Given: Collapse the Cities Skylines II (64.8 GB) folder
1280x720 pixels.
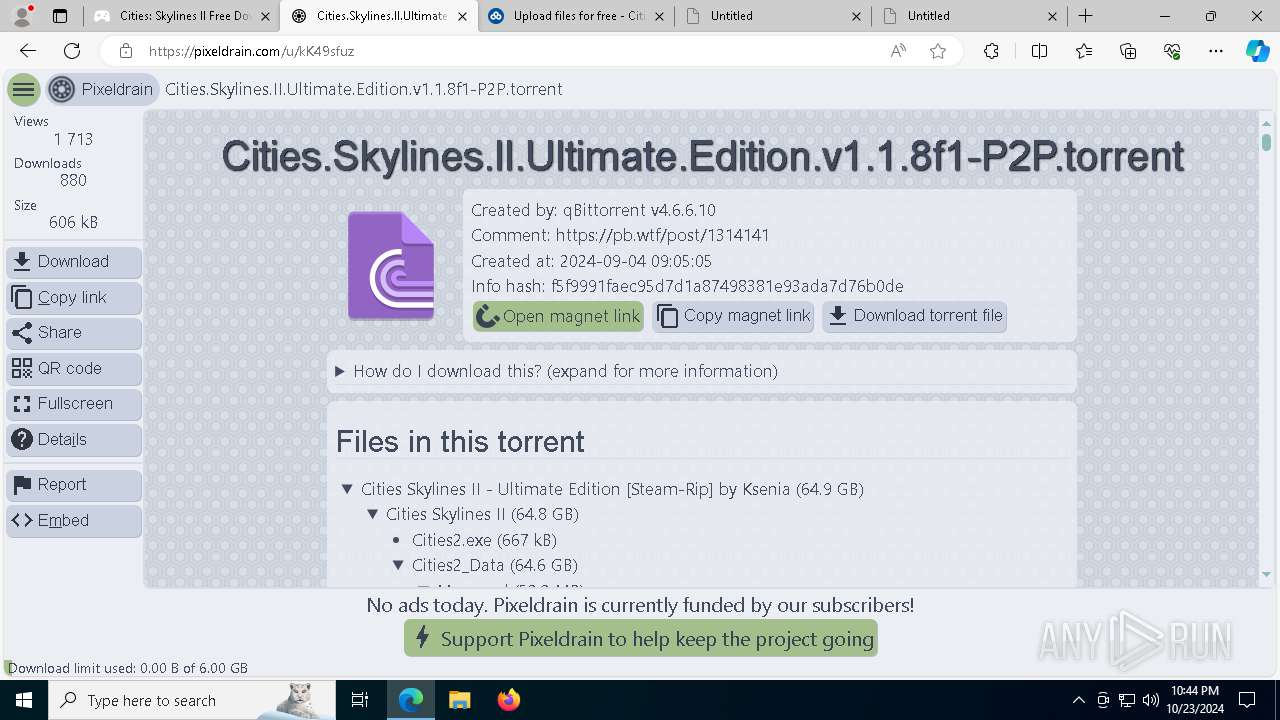Looking at the screenshot, I should tap(372, 514).
